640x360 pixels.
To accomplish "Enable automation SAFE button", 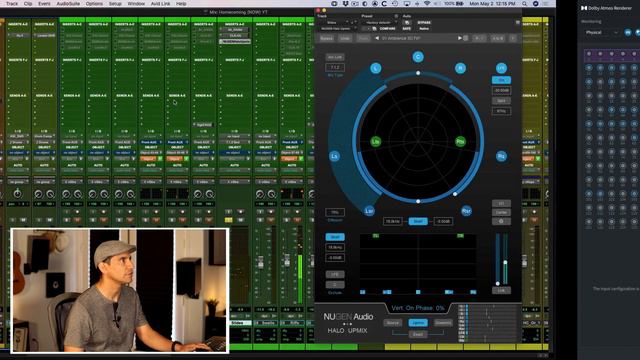I will 407,29.
